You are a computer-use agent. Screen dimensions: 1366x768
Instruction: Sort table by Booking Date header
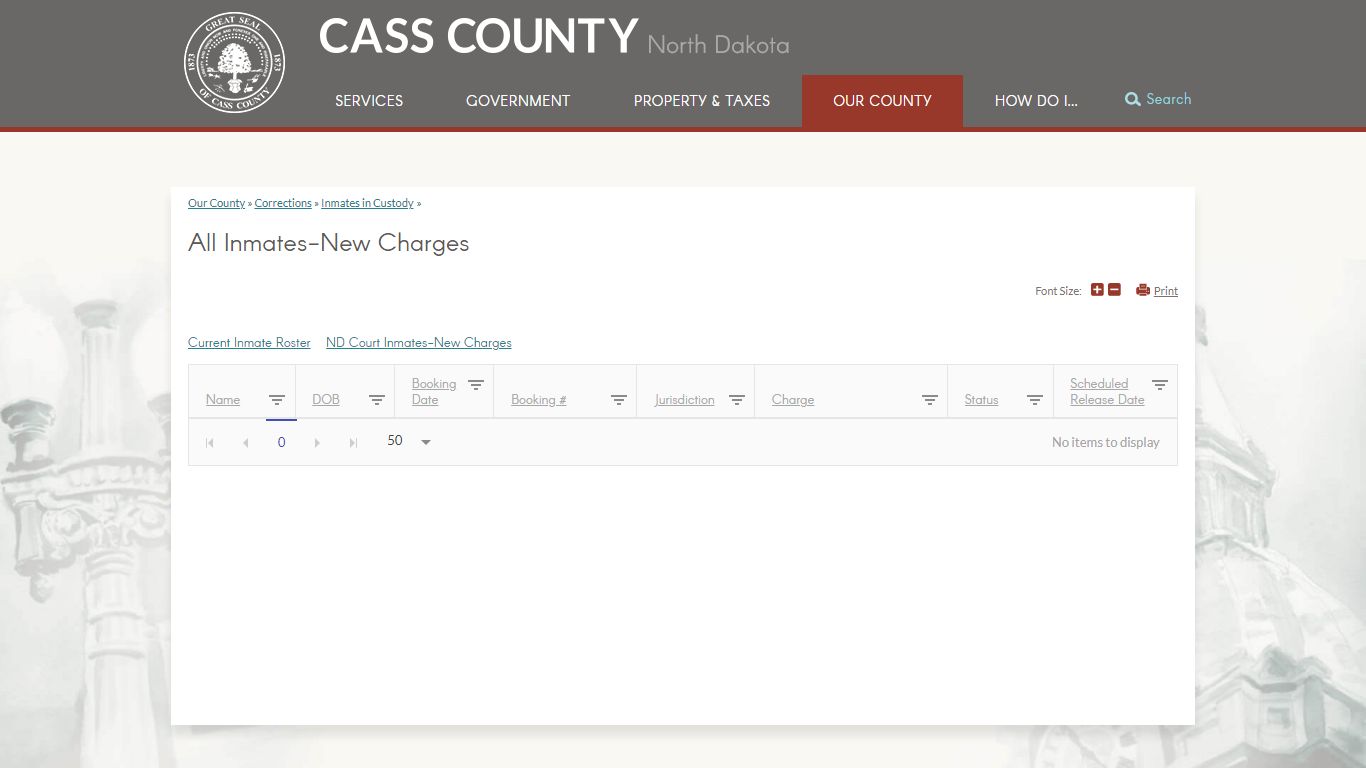(434, 392)
